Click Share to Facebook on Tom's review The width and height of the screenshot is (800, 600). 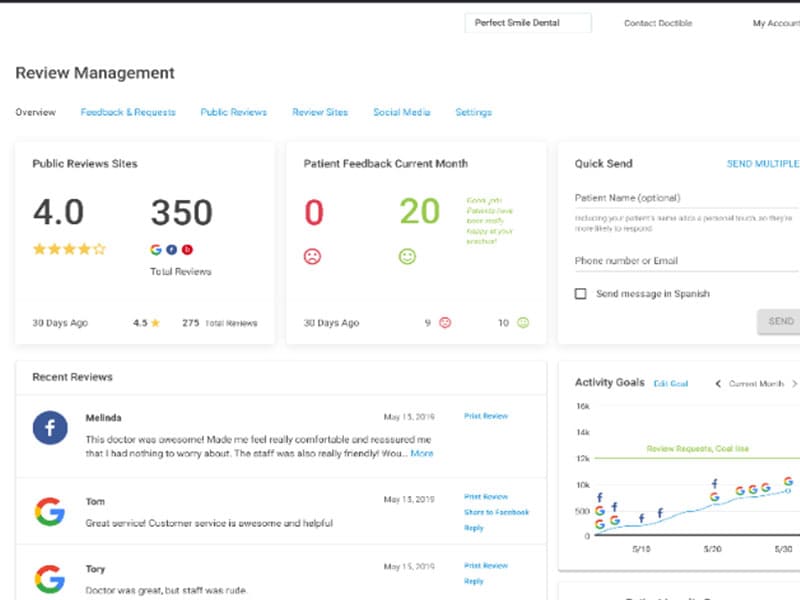click(496, 512)
